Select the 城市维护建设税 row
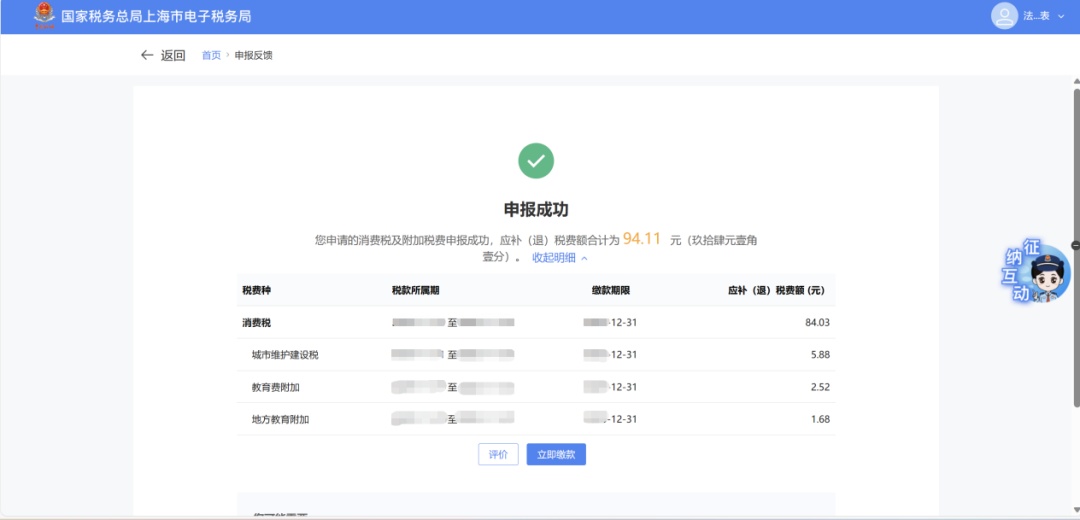 535,355
